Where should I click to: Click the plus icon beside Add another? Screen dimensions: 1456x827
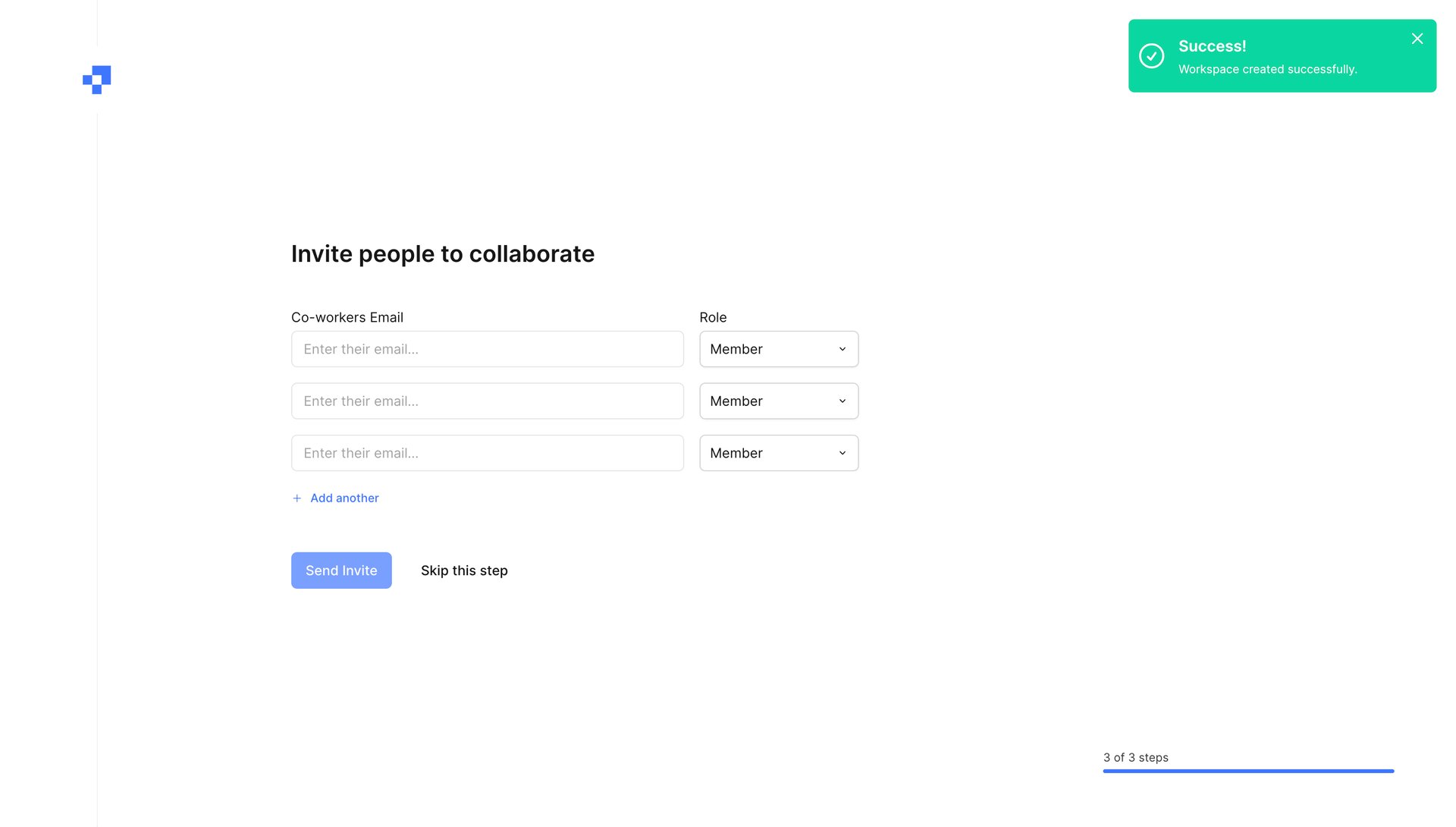(x=297, y=498)
